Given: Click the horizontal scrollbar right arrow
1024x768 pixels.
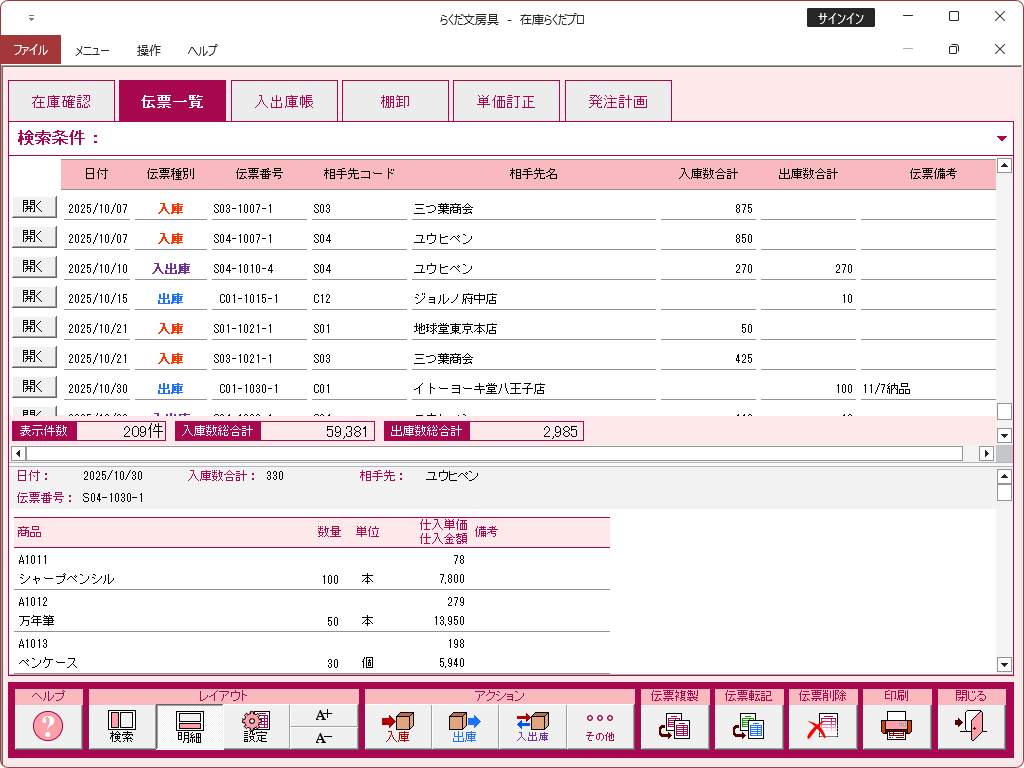Looking at the screenshot, I should 986,453.
